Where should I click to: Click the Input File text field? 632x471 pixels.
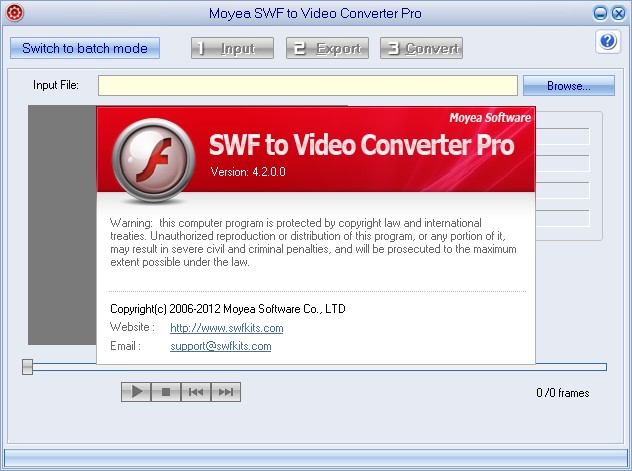click(x=308, y=85)
